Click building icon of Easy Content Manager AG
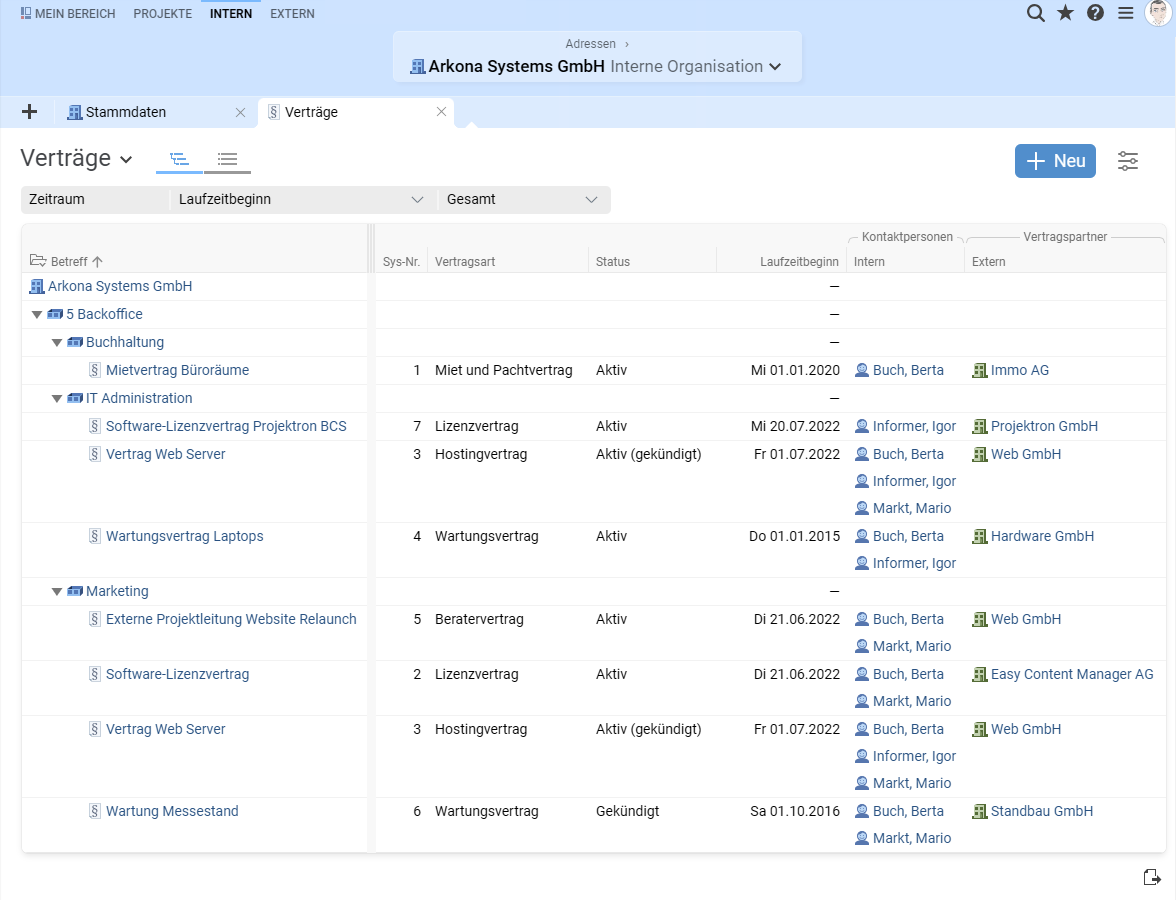 [x=980, y=674]
